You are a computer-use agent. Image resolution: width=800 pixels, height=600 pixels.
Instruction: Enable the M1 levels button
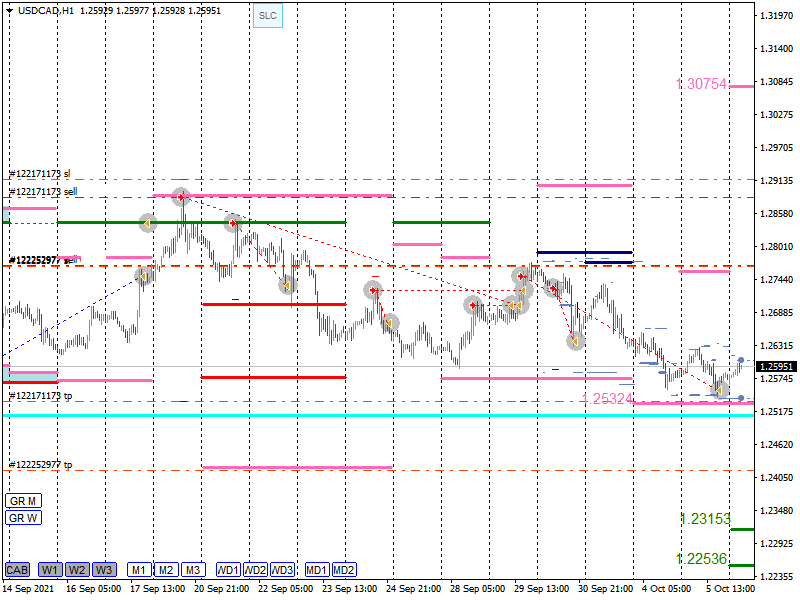(x=139, y=570)
